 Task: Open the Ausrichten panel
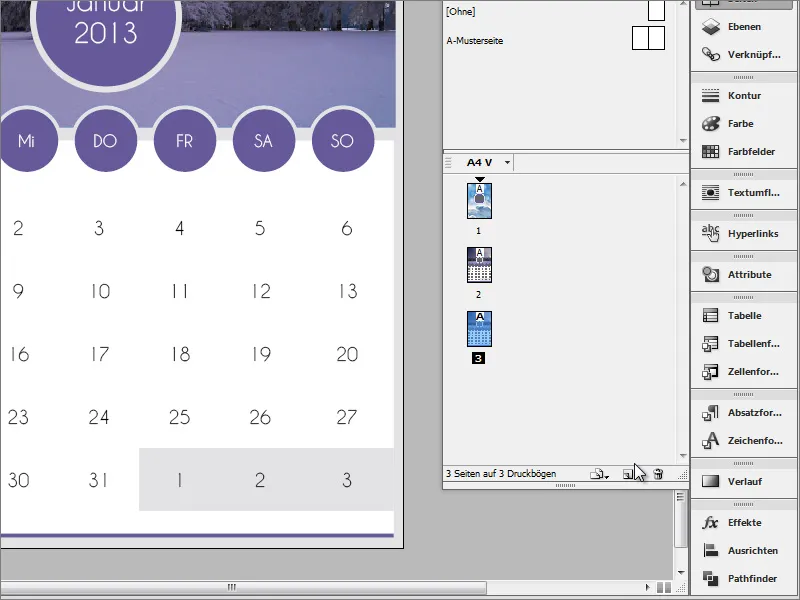tap(743, 551)
